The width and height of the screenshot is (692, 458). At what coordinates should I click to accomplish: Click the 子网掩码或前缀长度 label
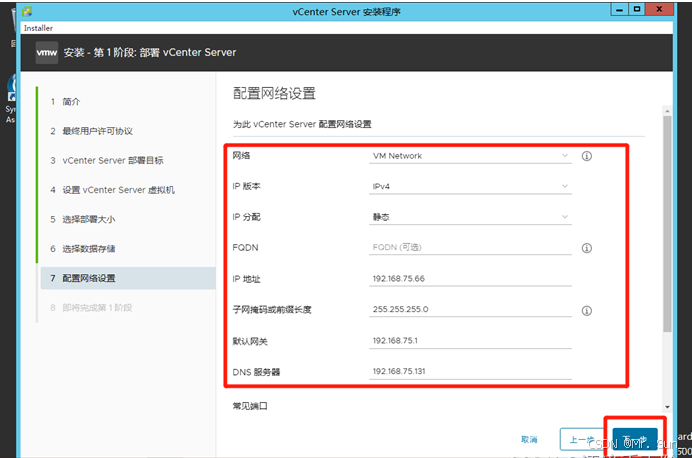[272, 310]
